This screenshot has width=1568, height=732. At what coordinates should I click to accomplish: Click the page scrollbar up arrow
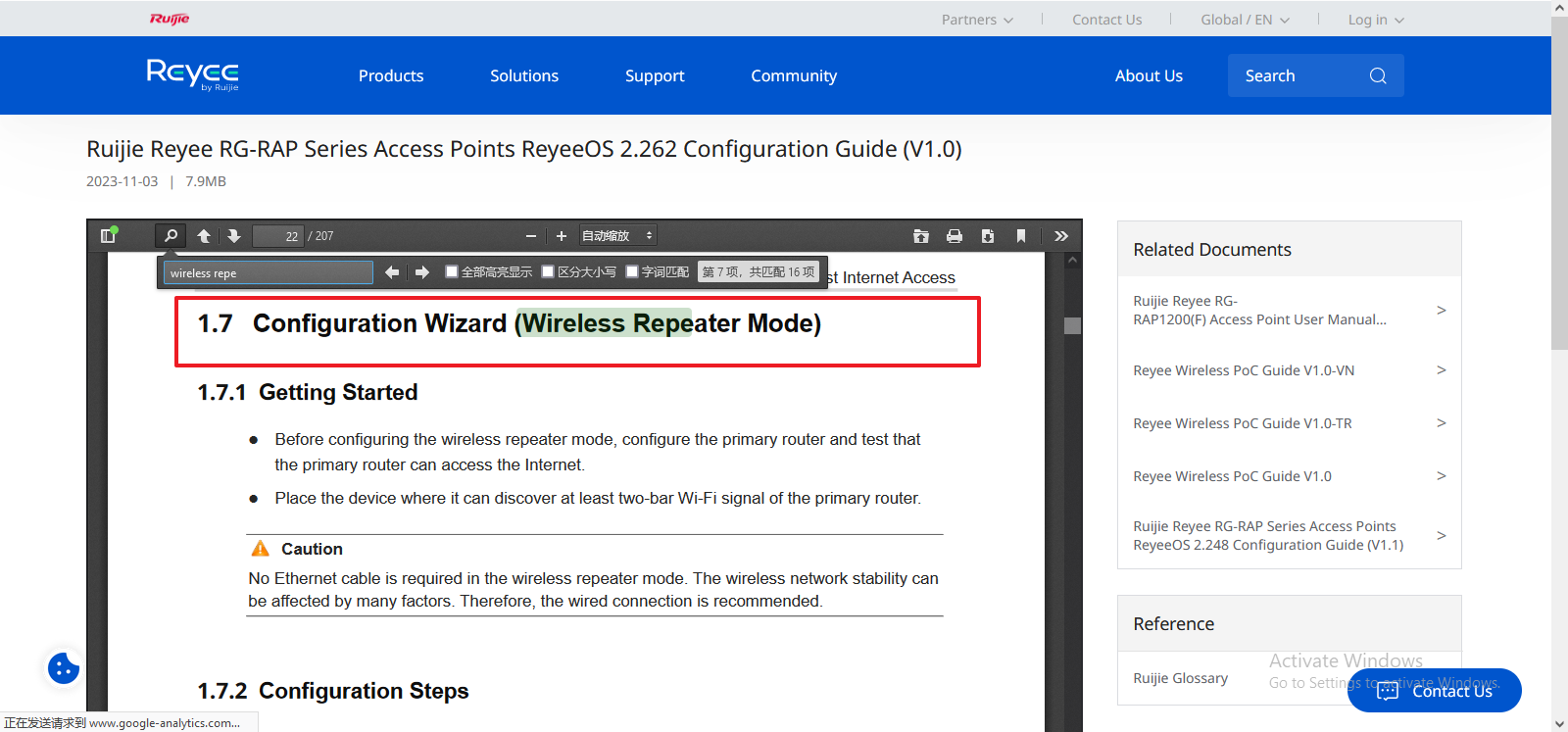point(1559,8)
